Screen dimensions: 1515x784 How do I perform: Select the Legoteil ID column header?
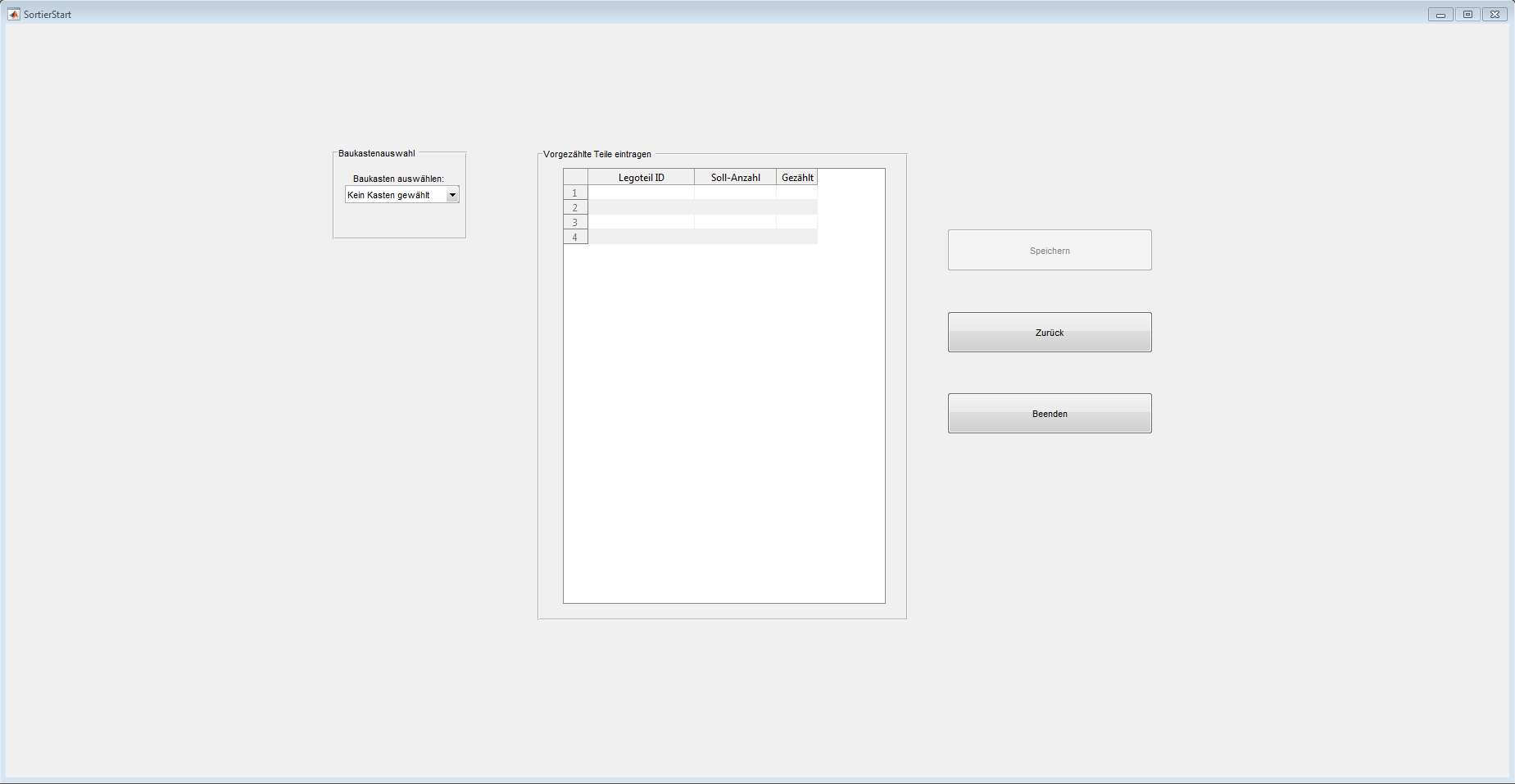click(641, 178)
